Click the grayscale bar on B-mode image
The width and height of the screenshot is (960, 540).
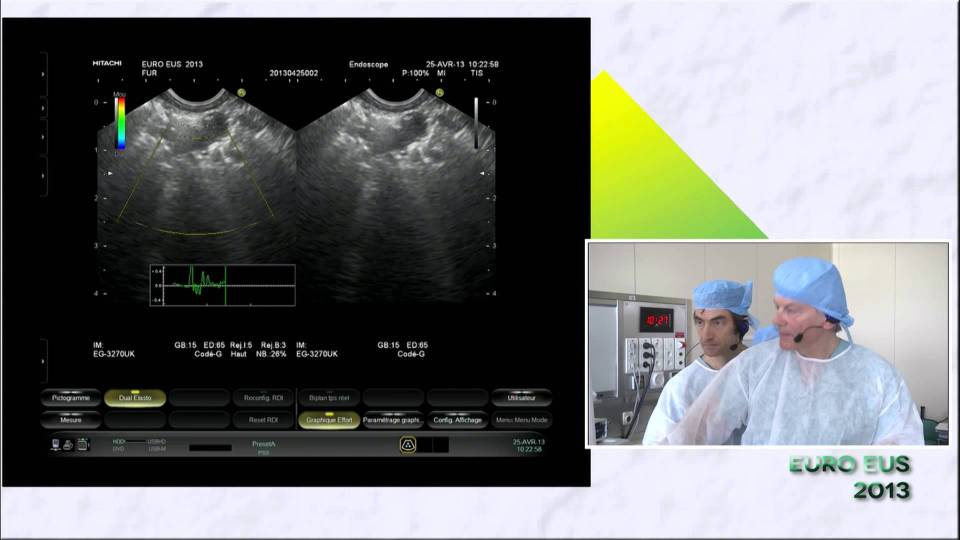[x=476, y=122]
